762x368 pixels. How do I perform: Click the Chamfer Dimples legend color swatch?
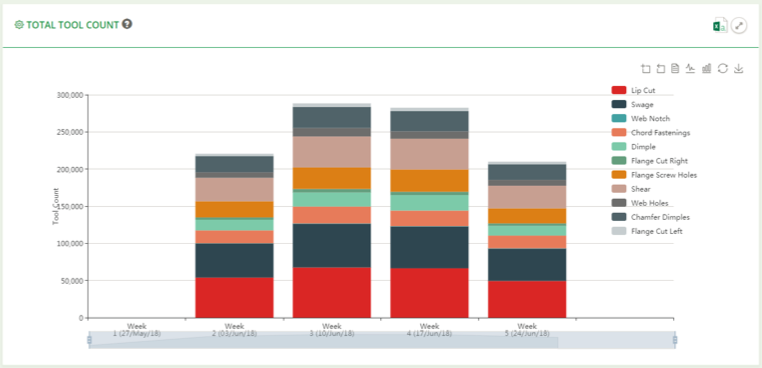618,217
